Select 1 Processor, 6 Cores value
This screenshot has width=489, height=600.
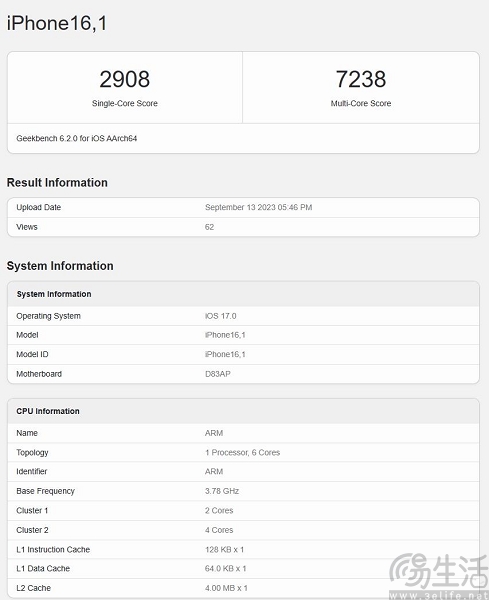coord(243,453)
